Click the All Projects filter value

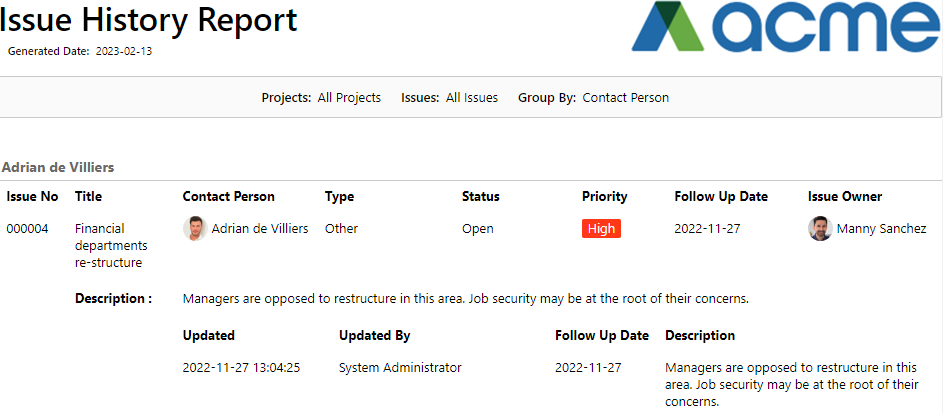(x=349, y=98)
